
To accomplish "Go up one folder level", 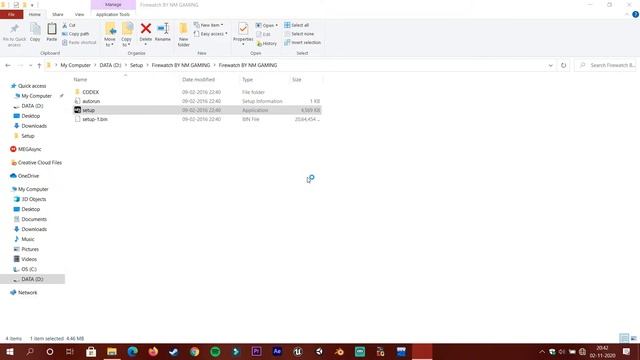I will [39, 65].
